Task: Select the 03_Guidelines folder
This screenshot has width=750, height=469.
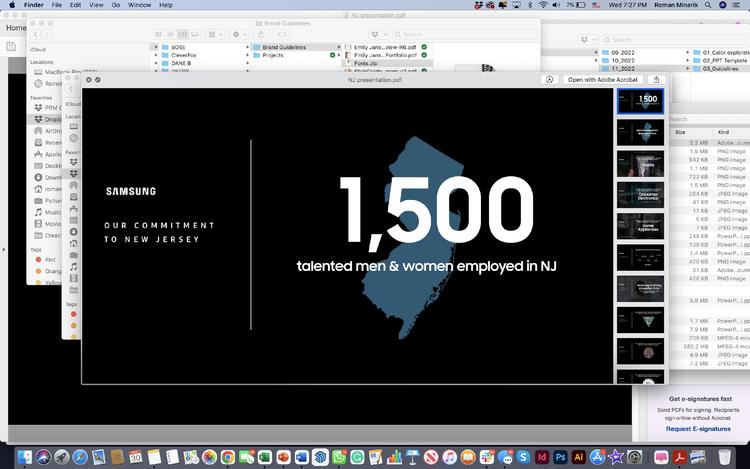Action: click(720, 68)
